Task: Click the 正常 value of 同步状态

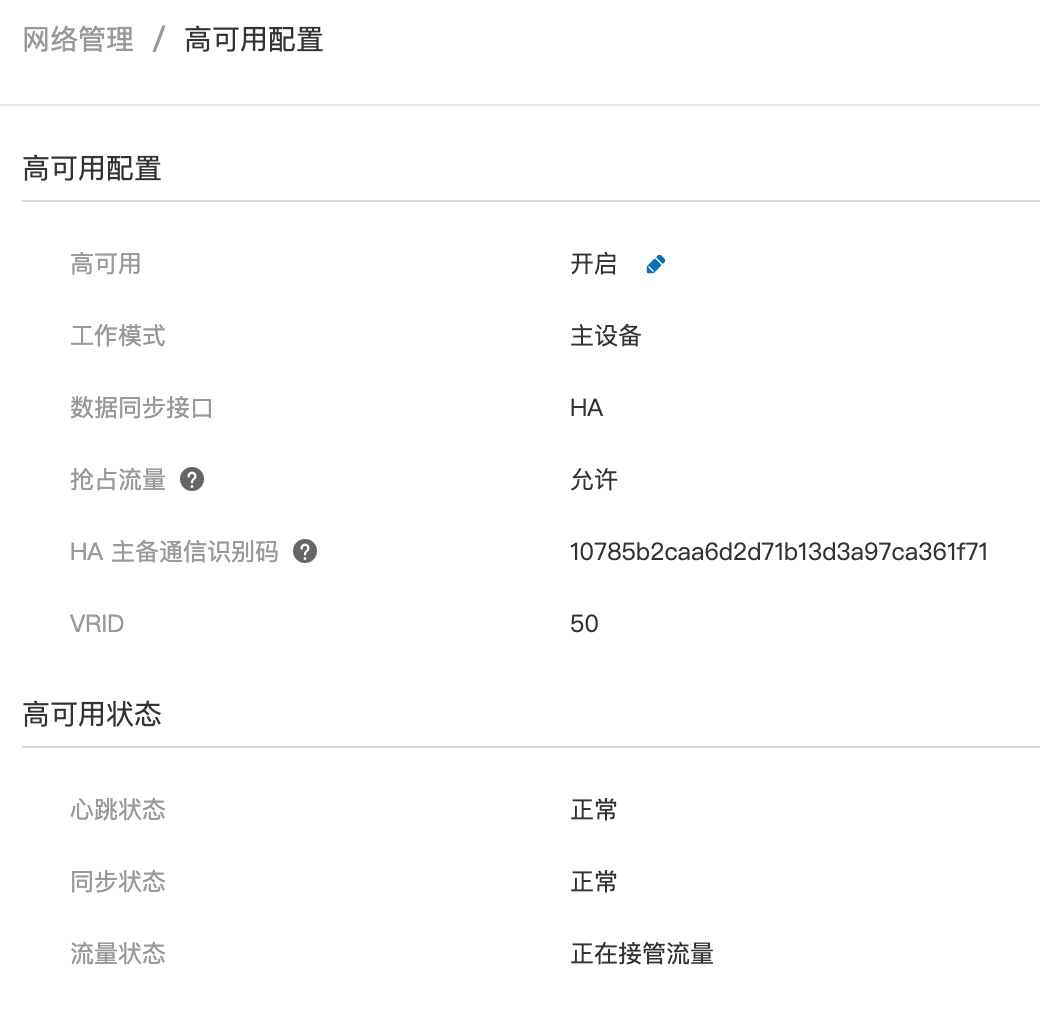Action: (593, 882)
